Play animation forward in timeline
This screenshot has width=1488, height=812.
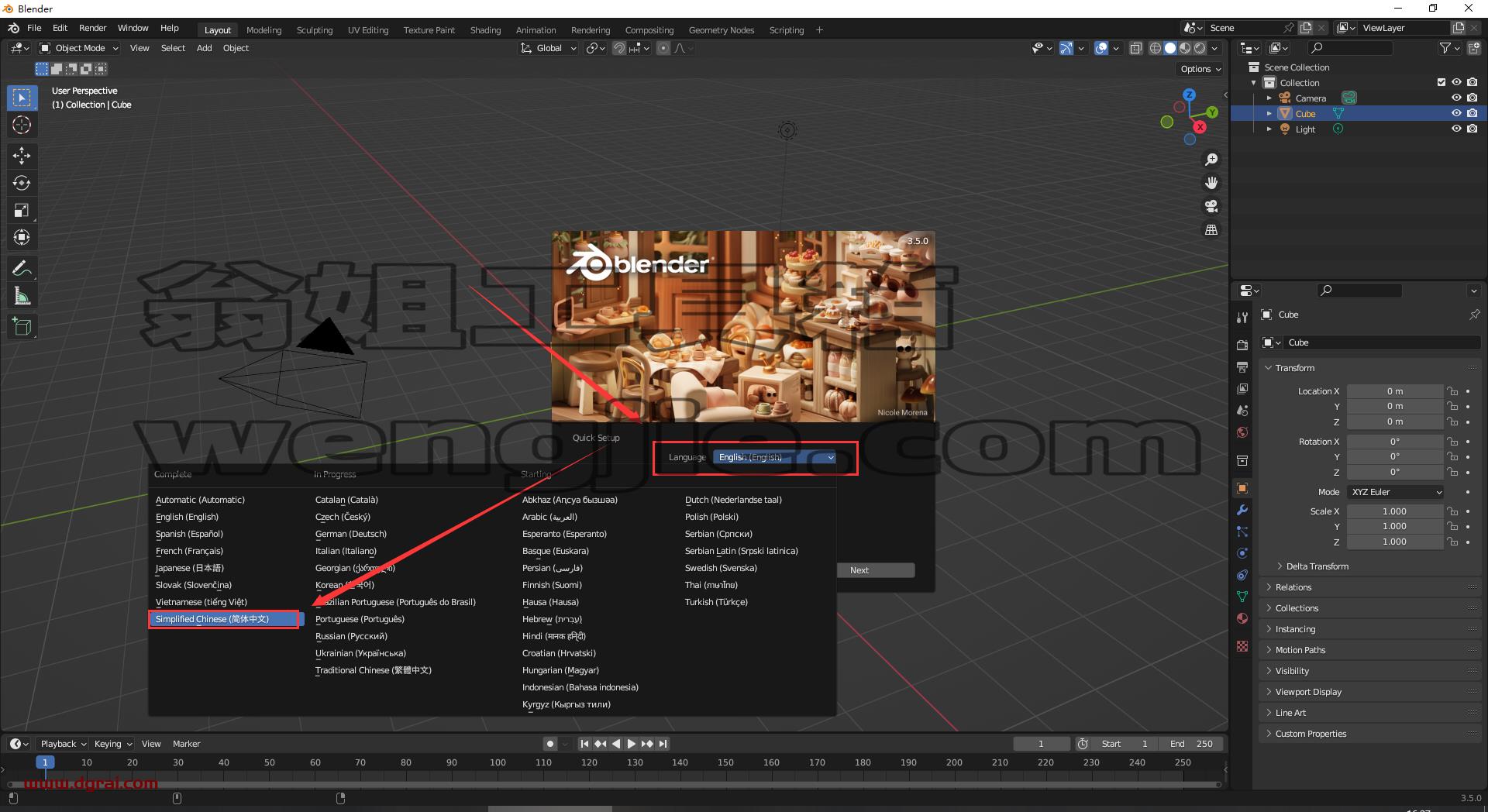coord(632,744)
